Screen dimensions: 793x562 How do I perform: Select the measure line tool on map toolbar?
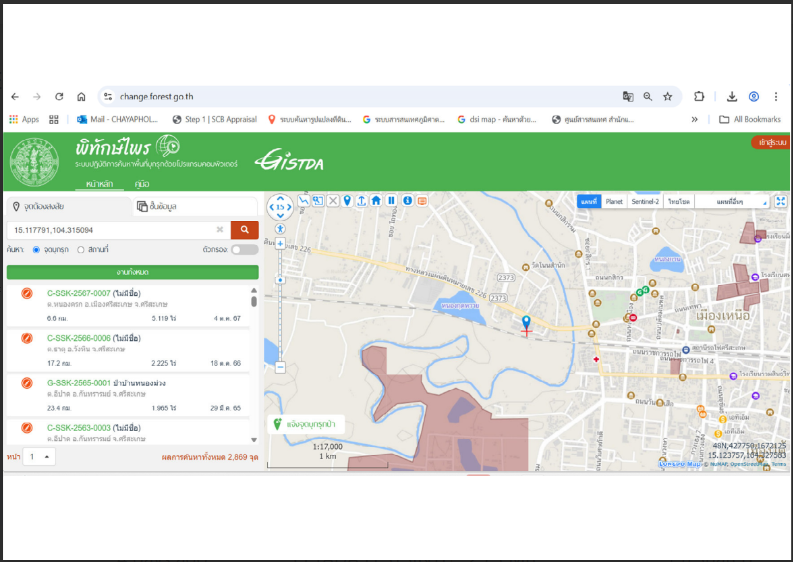[x=303, y=200]
